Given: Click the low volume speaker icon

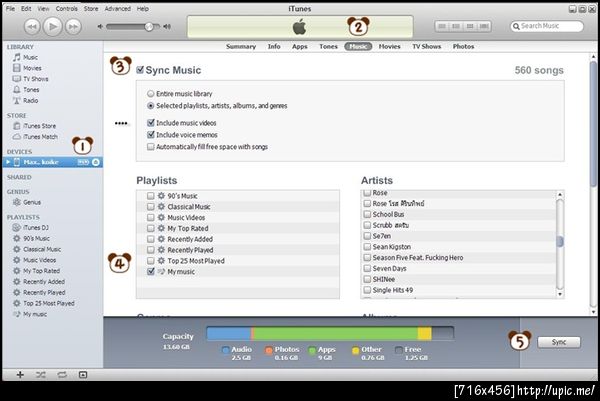Looking at the screenshot, I should 100,26.
